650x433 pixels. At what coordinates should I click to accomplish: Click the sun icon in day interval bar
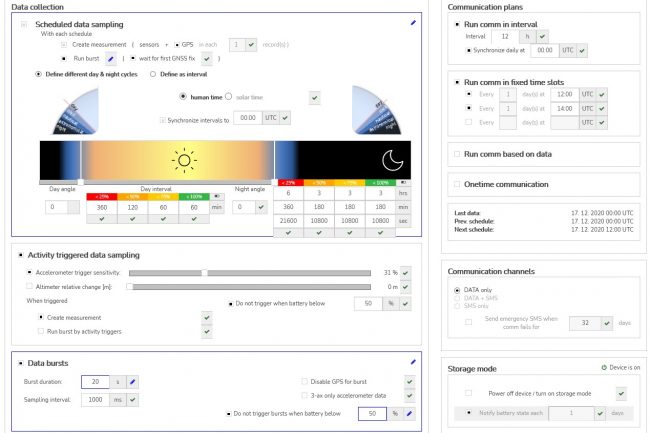[184, 159]
